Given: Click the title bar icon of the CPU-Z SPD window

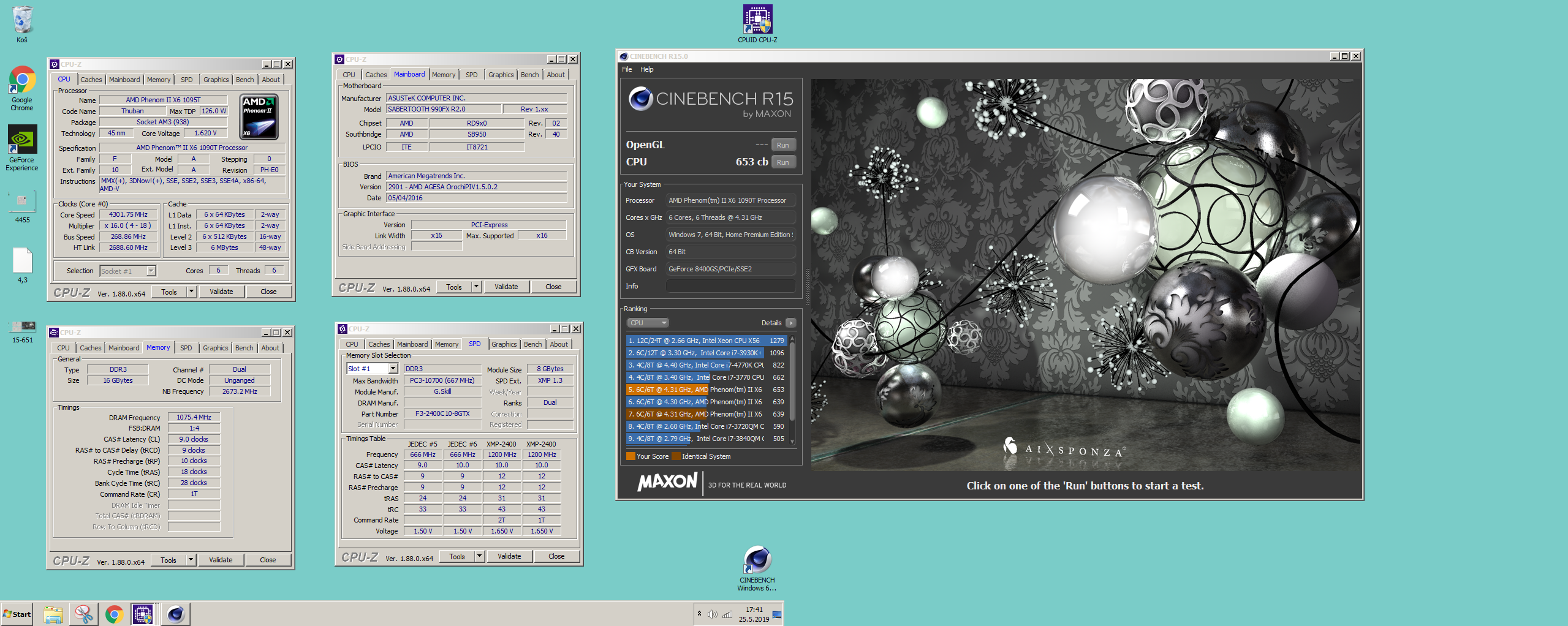Looking at the screenshot, I should pos(343,329).
